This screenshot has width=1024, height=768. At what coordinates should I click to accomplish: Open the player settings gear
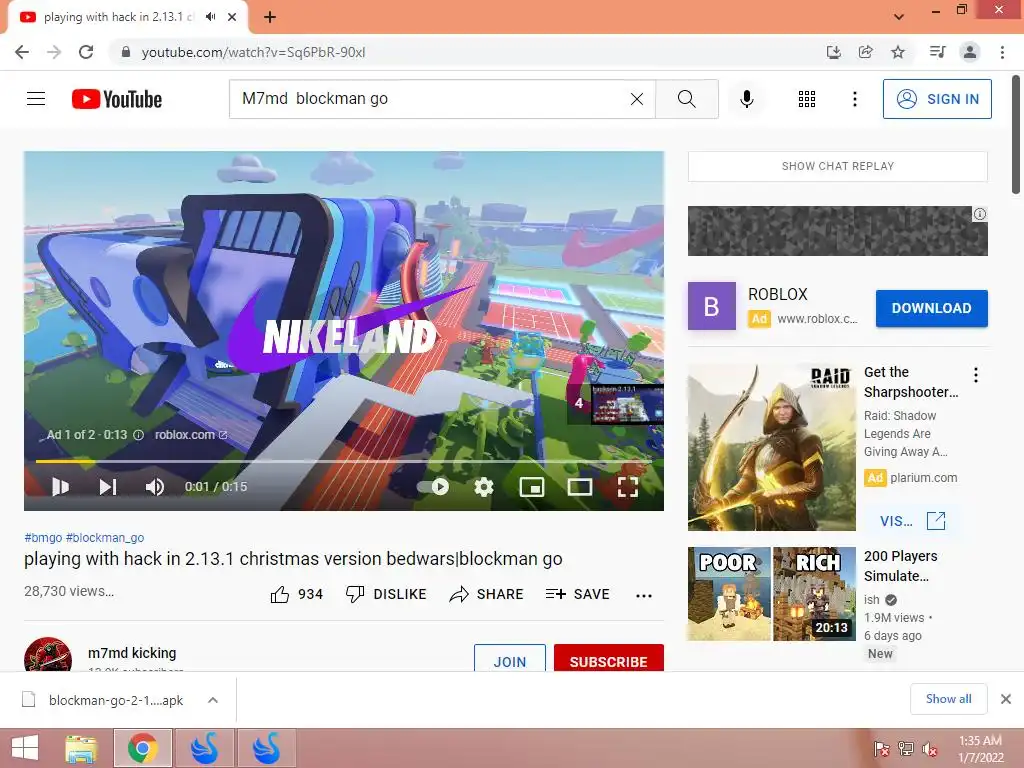484,487
